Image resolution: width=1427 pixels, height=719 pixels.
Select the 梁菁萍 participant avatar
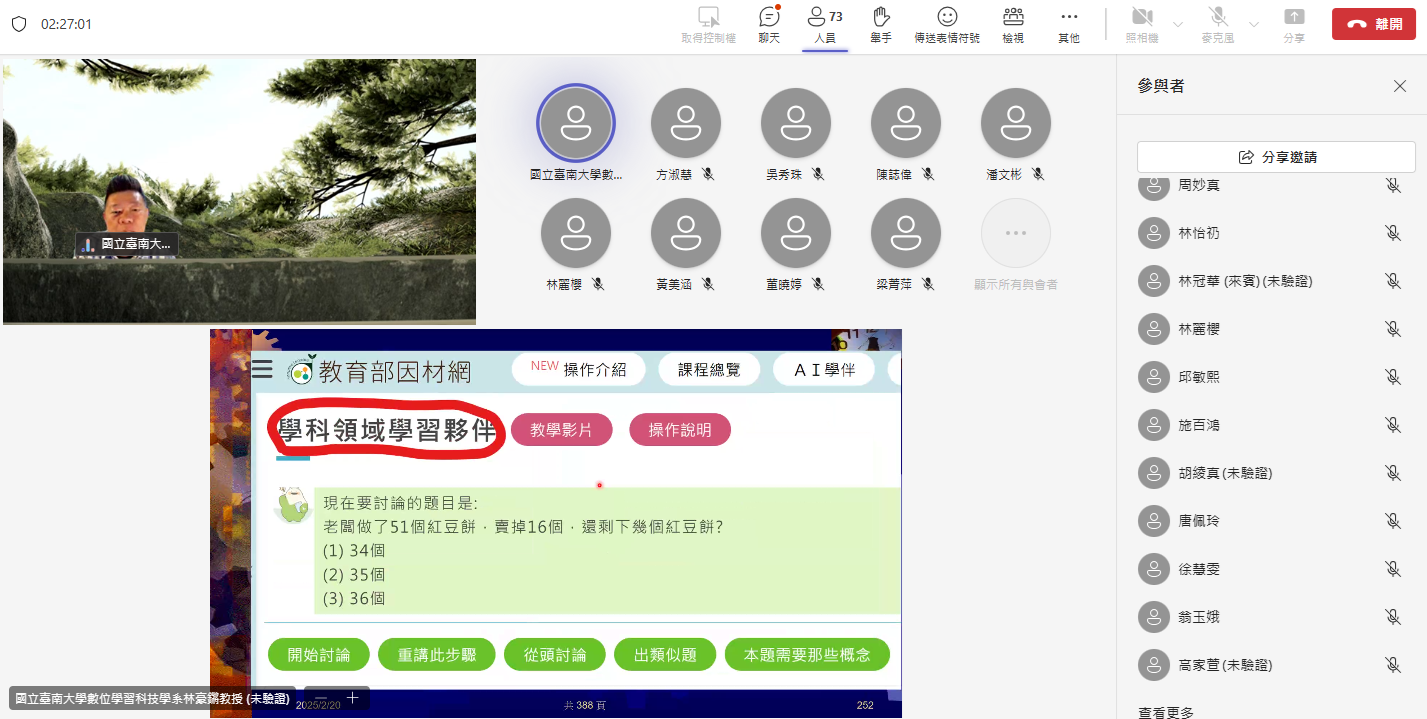click(906, 233)
